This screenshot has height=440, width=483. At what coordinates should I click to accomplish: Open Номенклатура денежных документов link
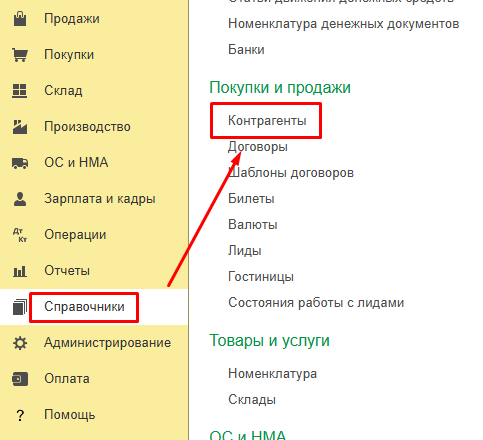[344, 24]
